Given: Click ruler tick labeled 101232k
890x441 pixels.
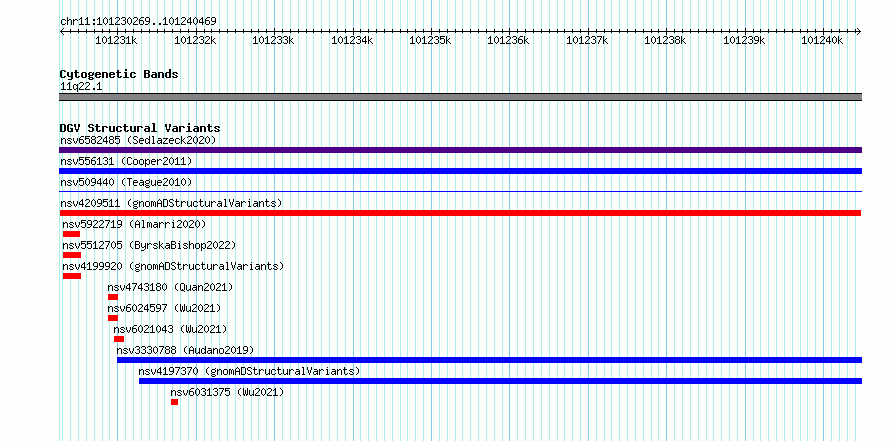Looking at the screenshot, I should (x=195, y=40).
